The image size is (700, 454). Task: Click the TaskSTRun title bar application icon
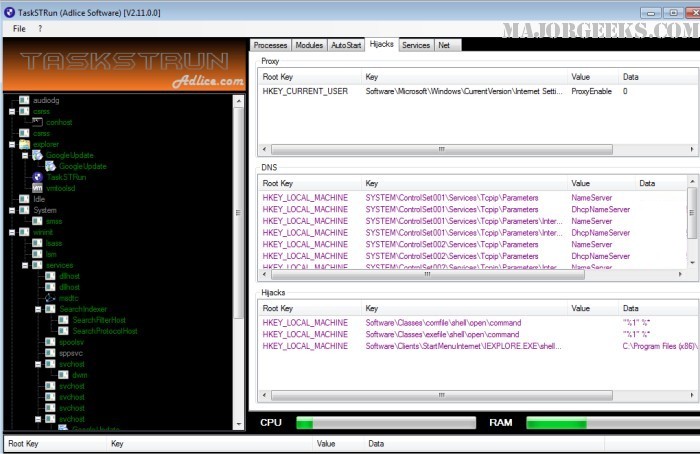coord(9,12)
